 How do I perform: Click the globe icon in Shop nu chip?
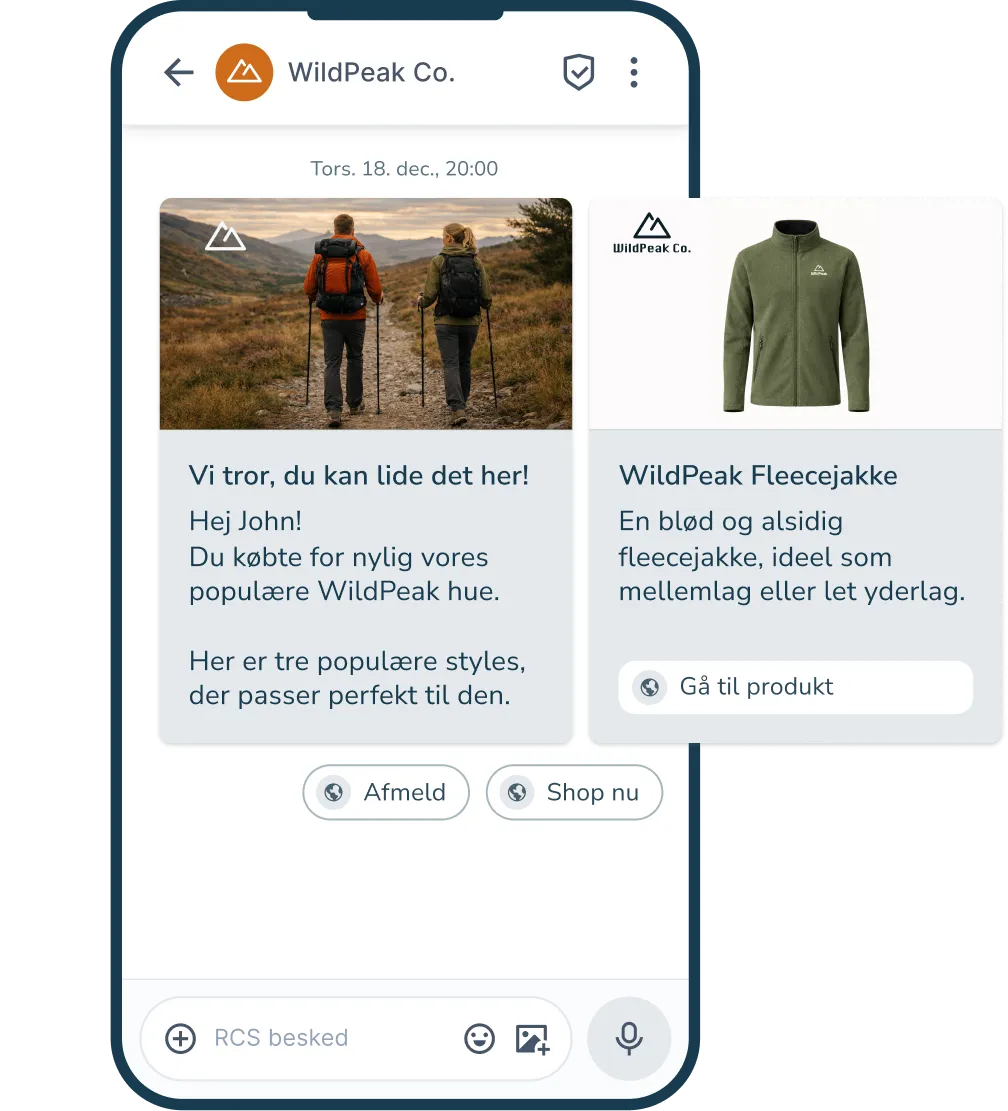[x=517, y=792]
